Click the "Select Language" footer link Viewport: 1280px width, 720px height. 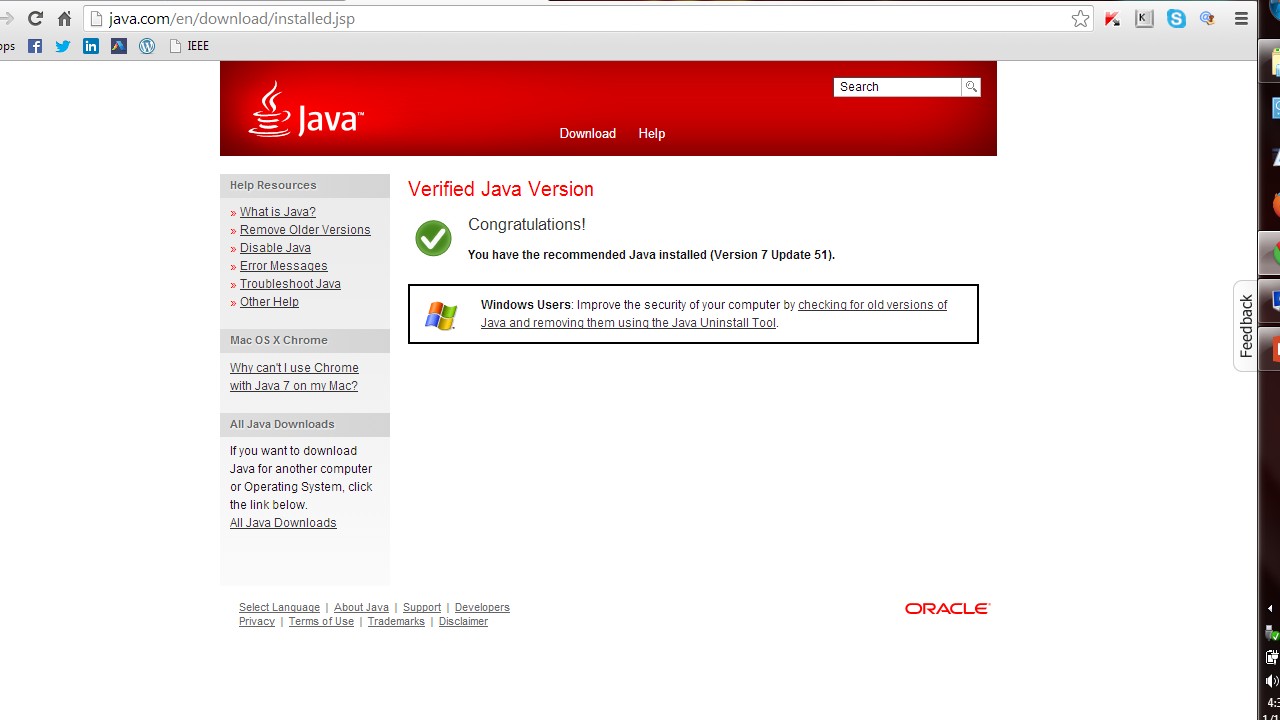point(279,607)
